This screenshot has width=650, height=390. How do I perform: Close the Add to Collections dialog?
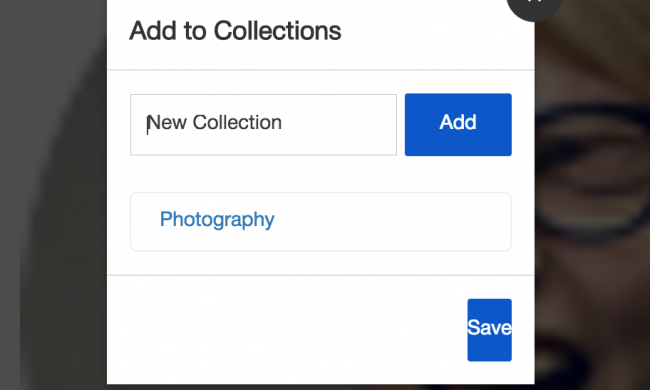coord(534,6)
